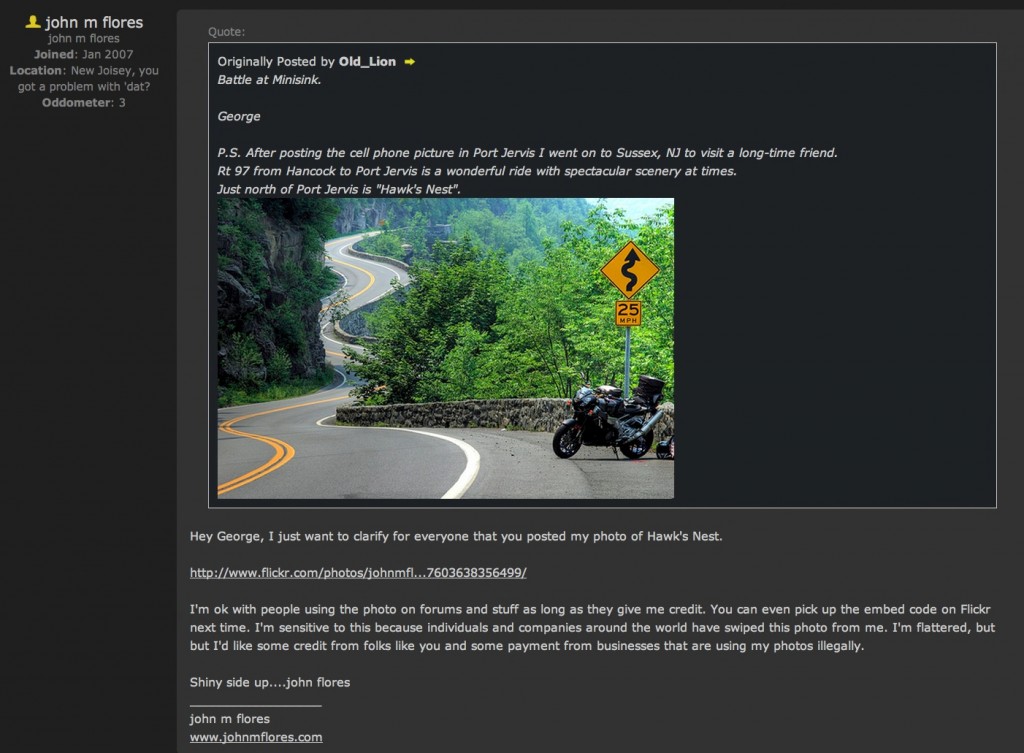
Task: Click the yellow arrow view-post icon after Old_Lion
Action: pos(409,61)
